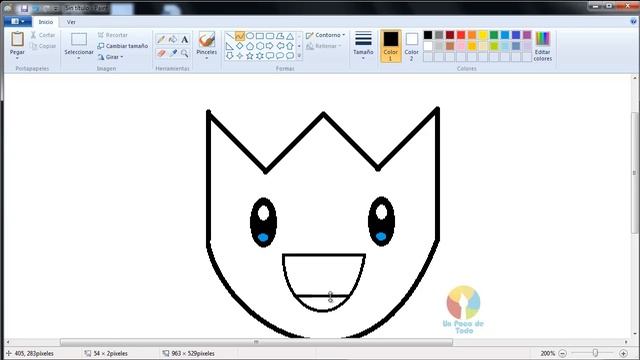The height and width of the screenshot is (360, 640).
Task: Choose the Curve shape
Action: [x=240, y=36]
